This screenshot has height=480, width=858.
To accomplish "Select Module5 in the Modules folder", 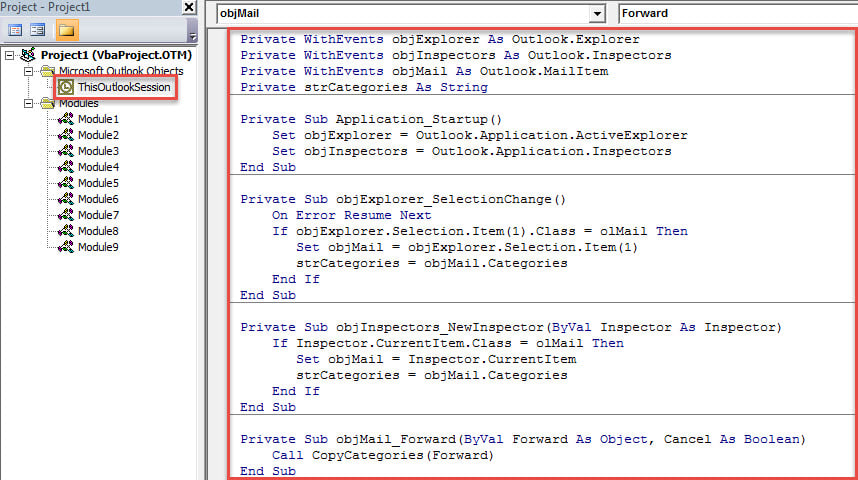I will click(98, 183).
